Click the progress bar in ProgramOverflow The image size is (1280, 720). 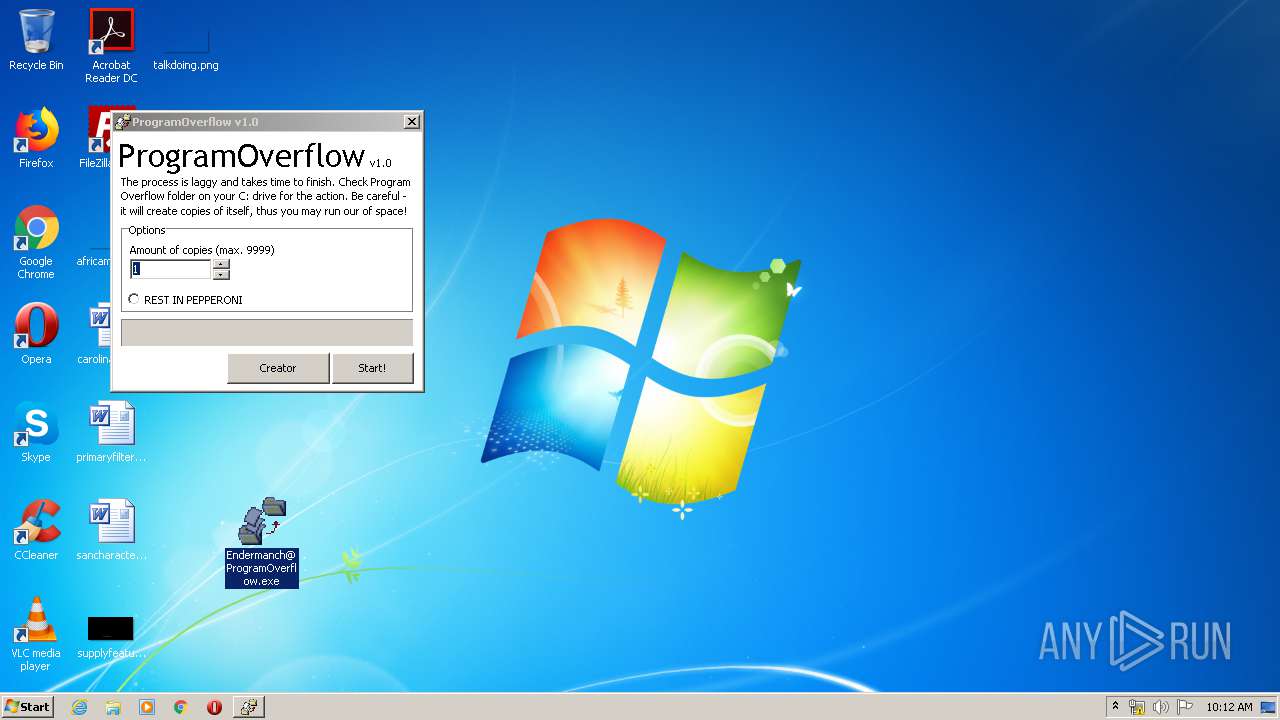(x=267, y=333)
